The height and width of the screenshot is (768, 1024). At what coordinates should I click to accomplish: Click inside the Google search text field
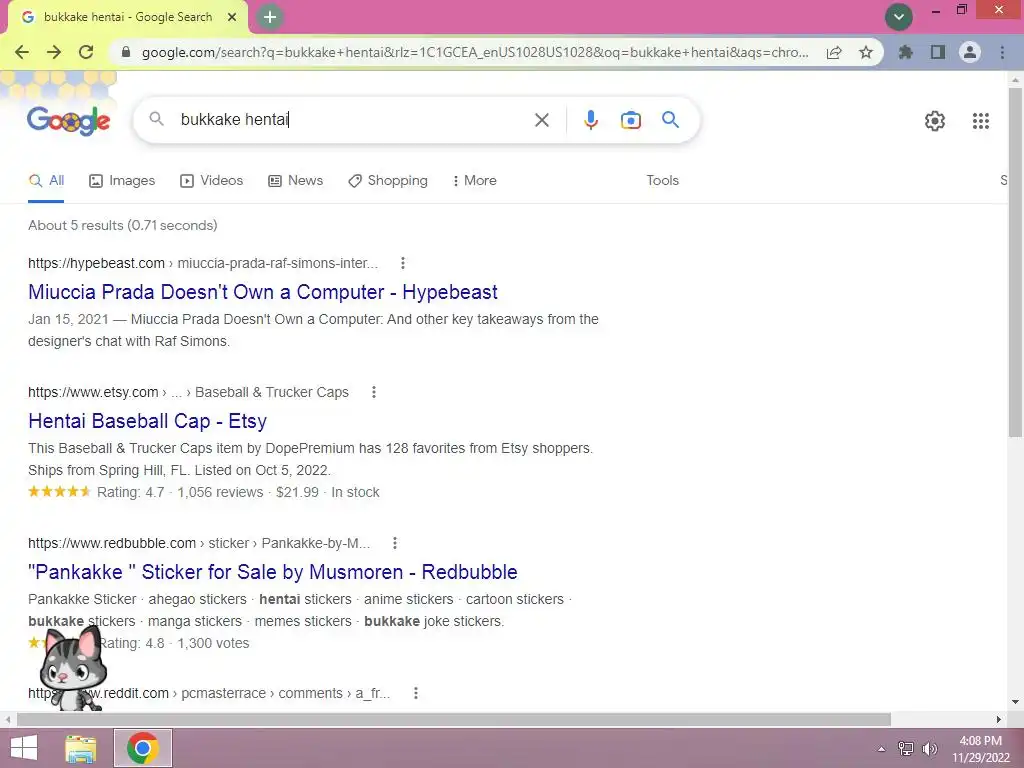point(353,120)
